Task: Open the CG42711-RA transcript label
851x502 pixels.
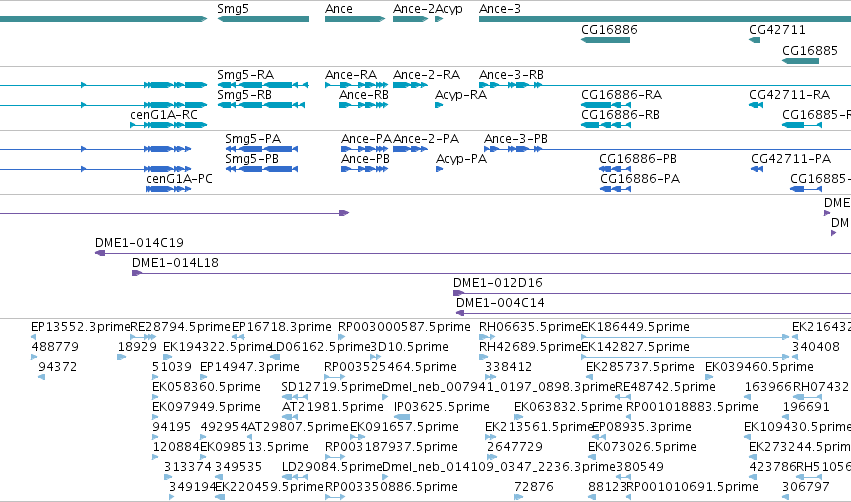Action: 790,95
